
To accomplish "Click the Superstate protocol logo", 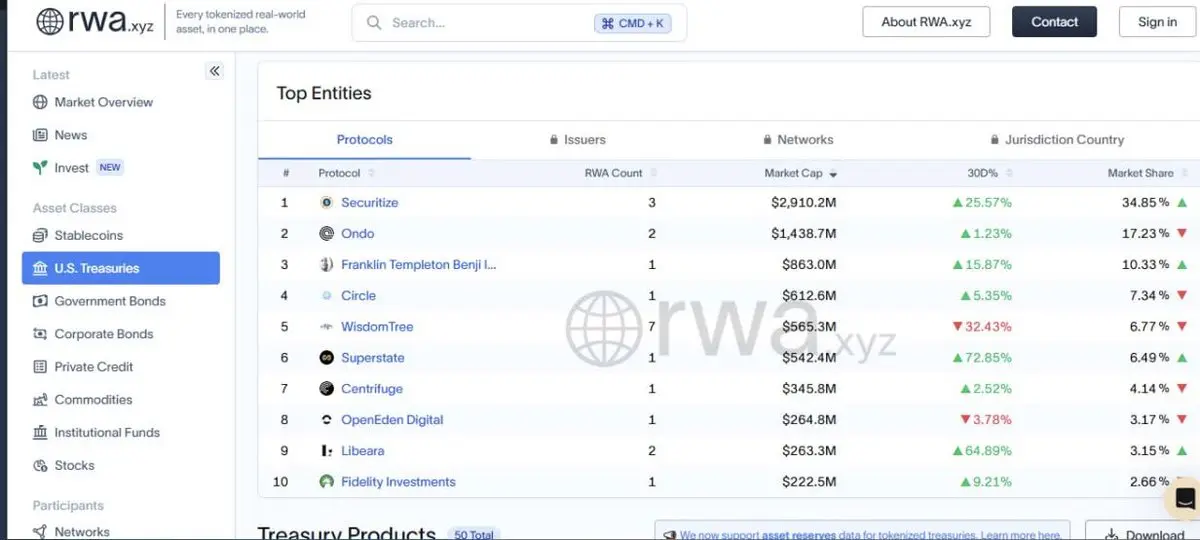I will (326, 358).
